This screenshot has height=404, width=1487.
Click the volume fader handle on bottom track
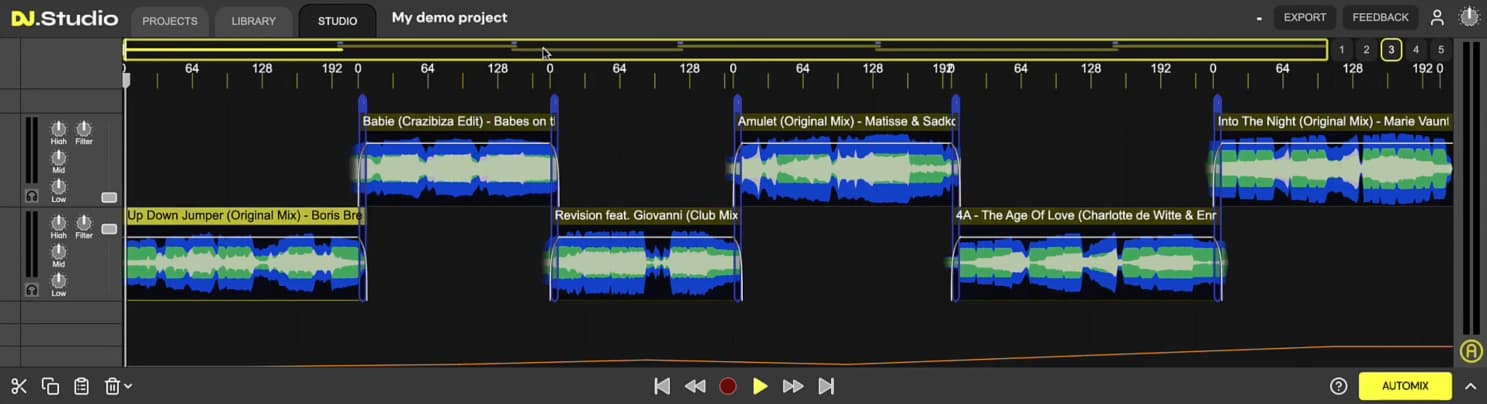point(109,229)
